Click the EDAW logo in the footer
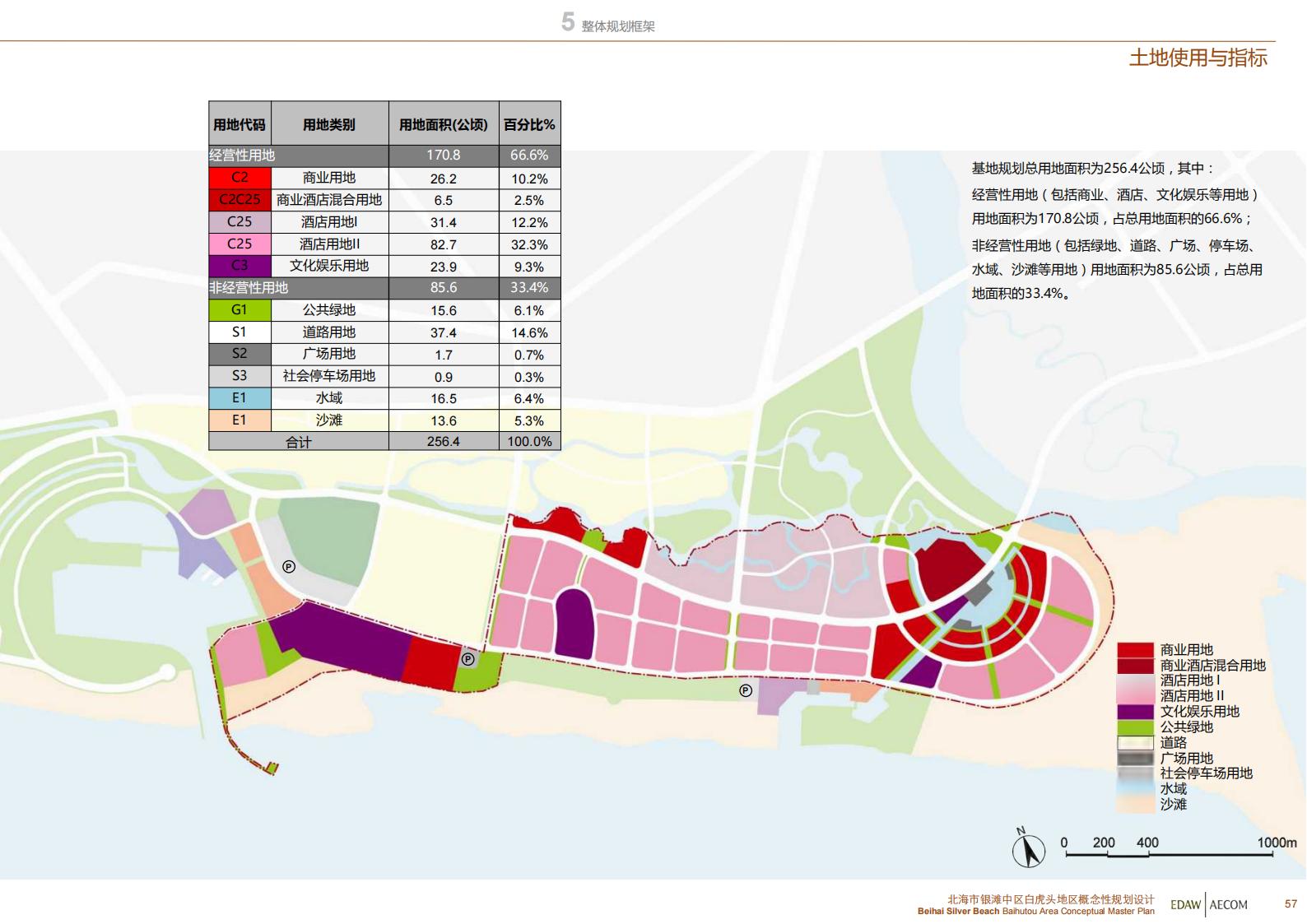Image resolution: width=1307 pixels, height=924 pixels. tap(1186, 904)
